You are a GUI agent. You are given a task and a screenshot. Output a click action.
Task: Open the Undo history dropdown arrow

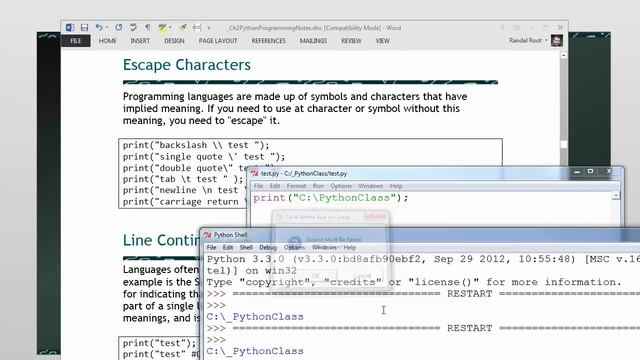(107, 28)
